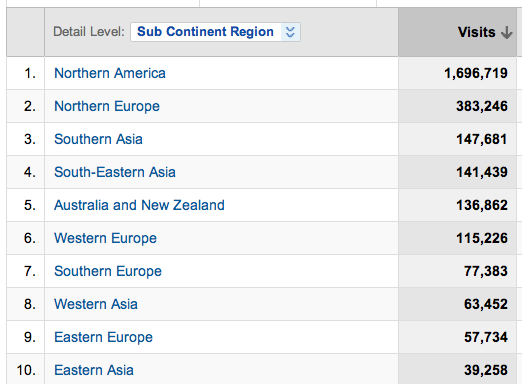Select row number 10 cell
This screenshot has height=384, width=522.
pos(26,369)
